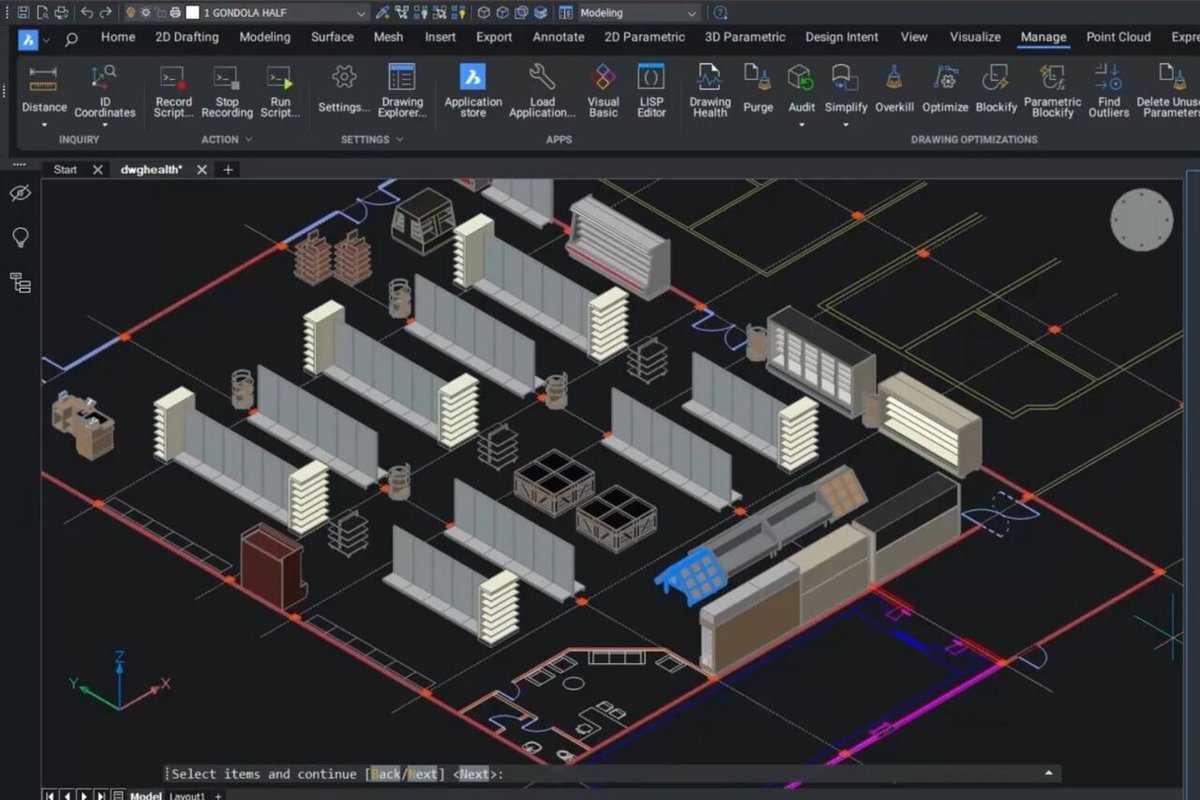
Task: Click the Save icon in quick access toolbar
Action: [x=22, y=13]
